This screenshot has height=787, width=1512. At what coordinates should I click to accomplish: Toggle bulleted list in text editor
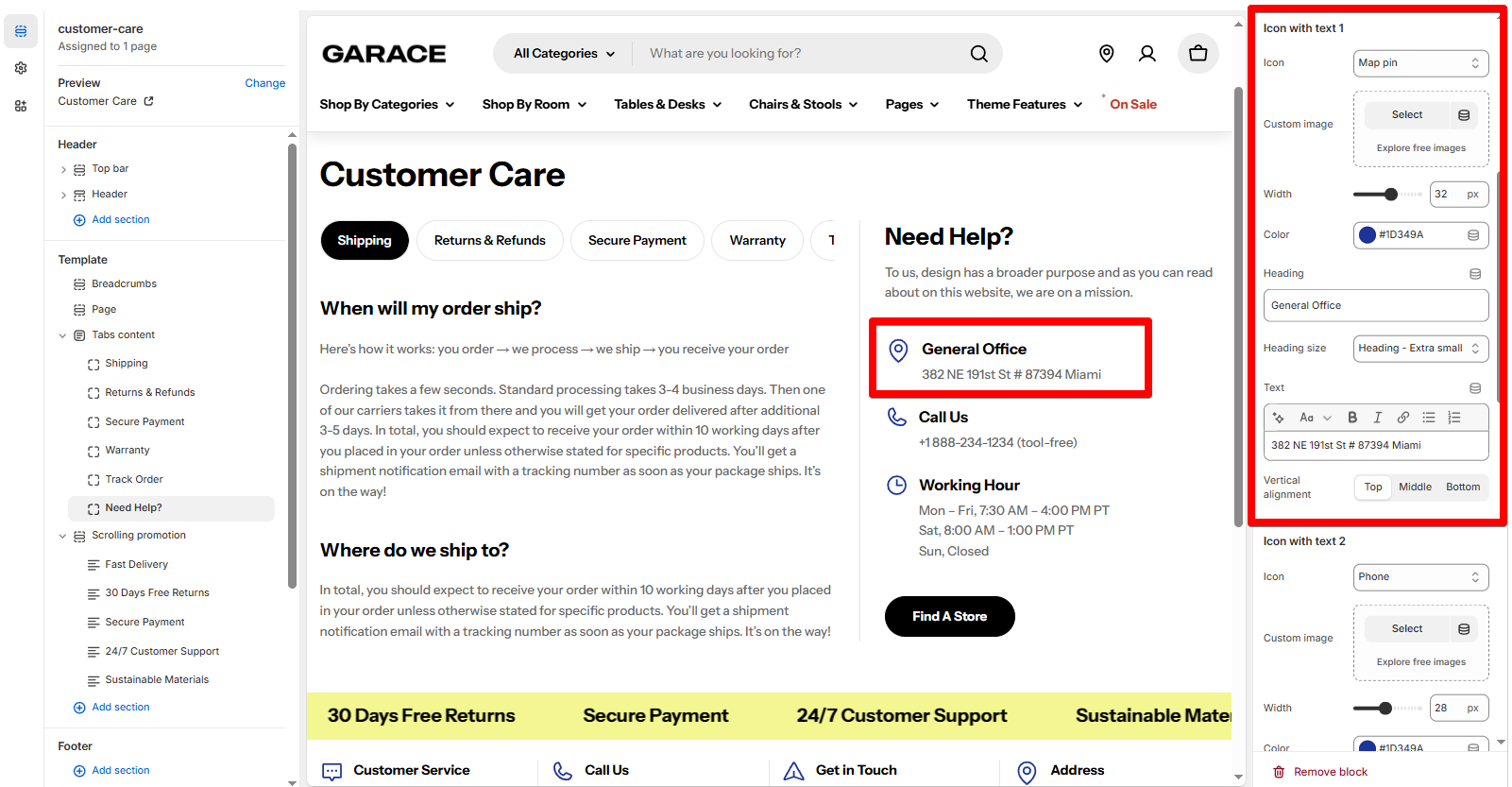tap(1429, 418)
